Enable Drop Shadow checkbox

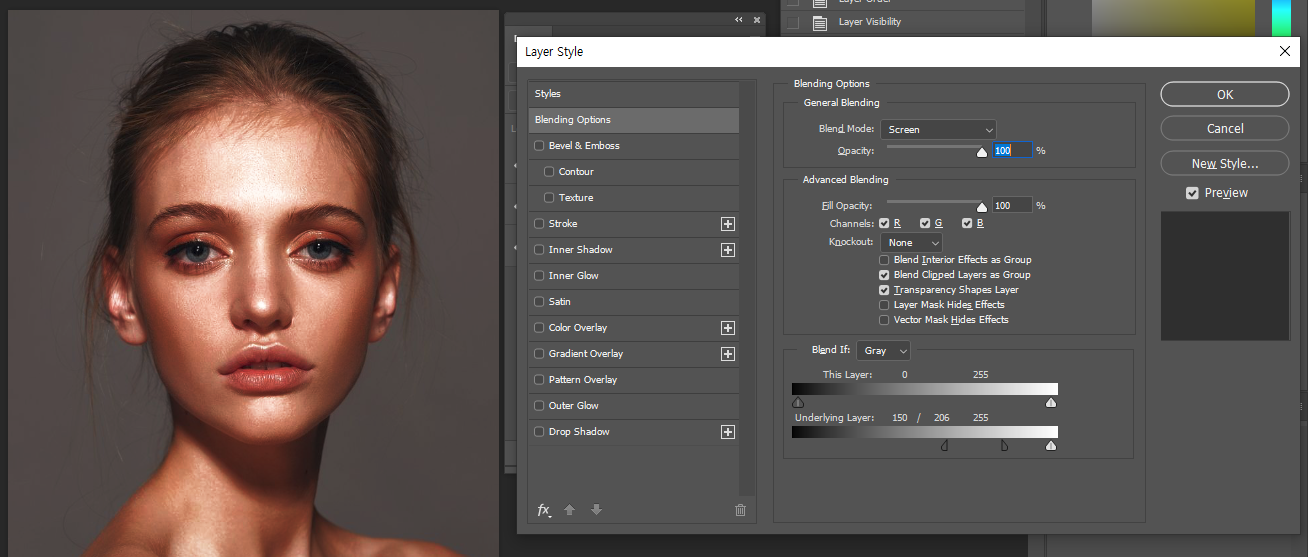tap(540, 432)
